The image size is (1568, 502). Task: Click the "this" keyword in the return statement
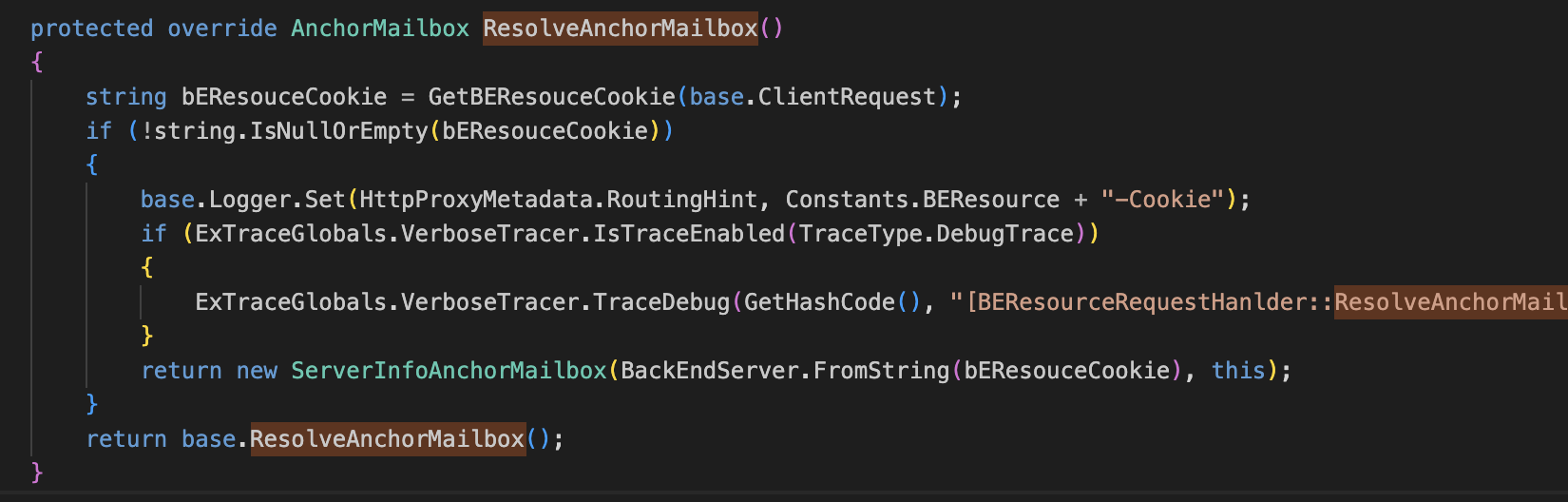1238,371
